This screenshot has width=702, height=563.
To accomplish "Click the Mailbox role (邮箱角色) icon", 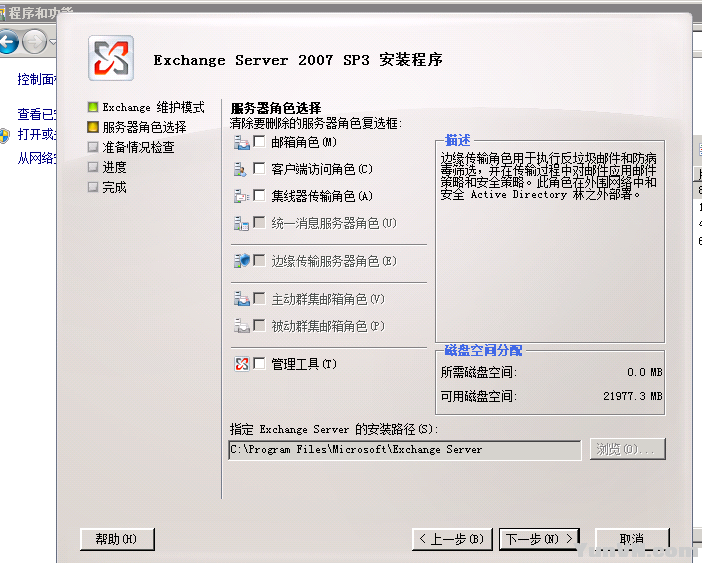I will click(x=242, y=143).
